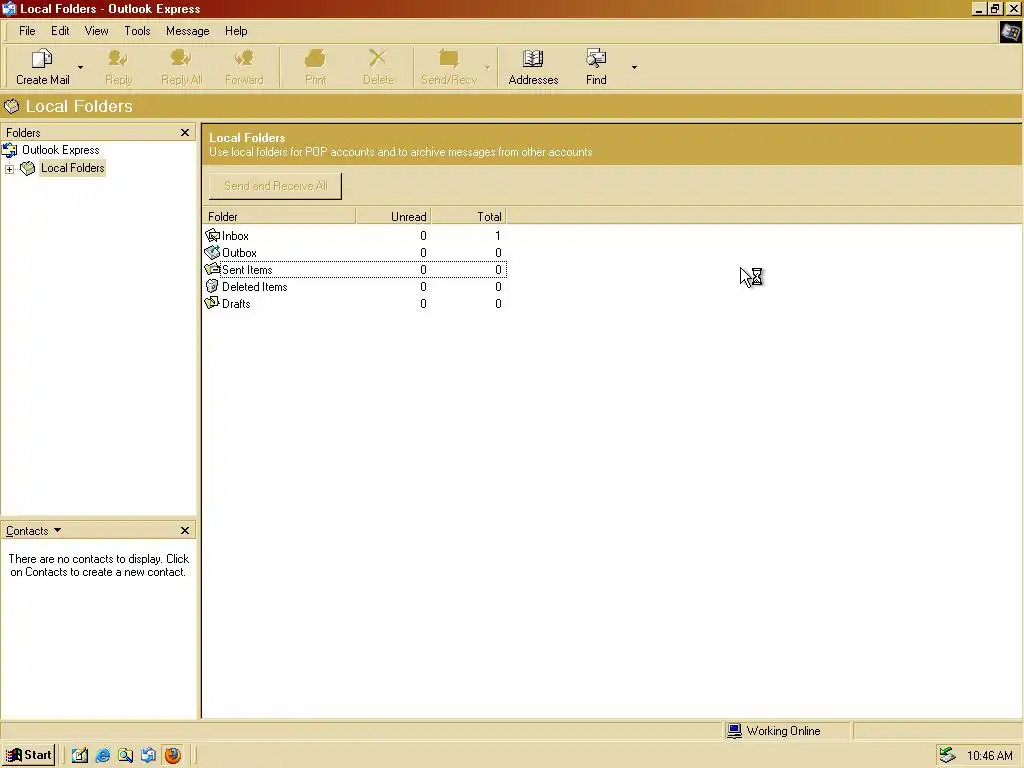Click the Local Folders tree icon

(x=27, y=168)
